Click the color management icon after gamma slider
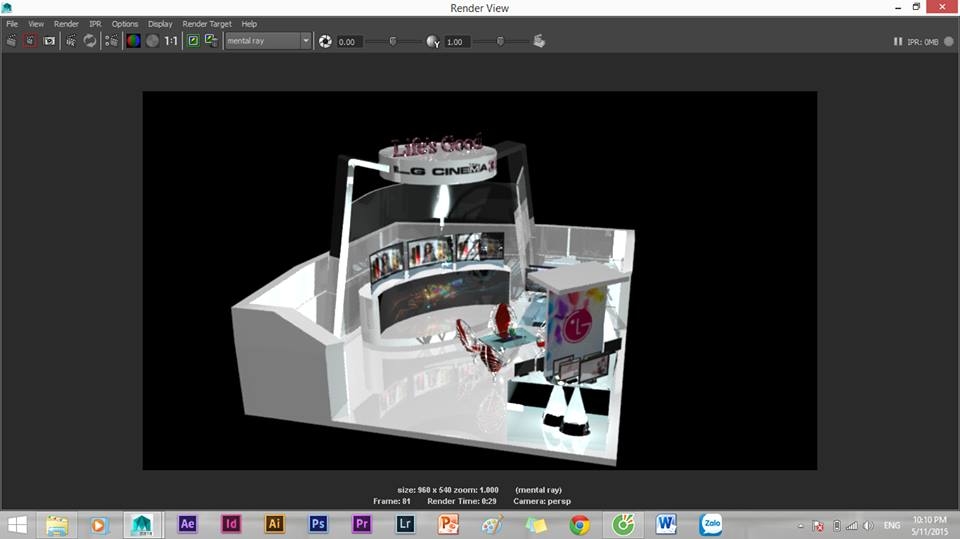The image size is (960, 539). pos(539,41)
